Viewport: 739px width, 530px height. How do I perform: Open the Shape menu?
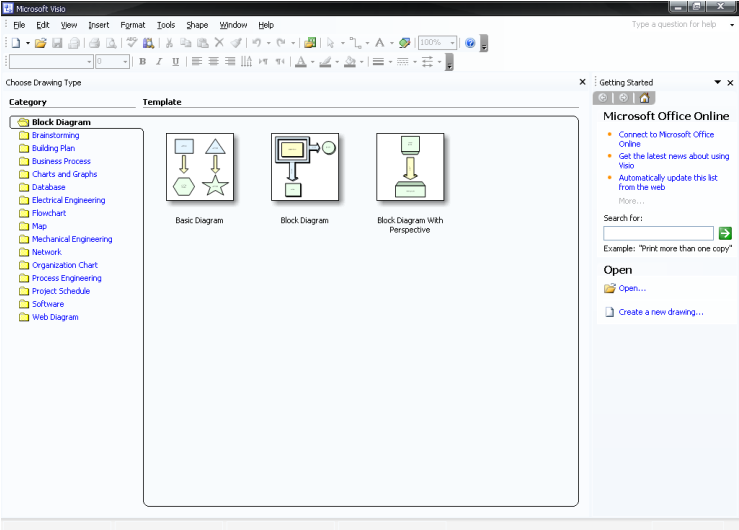[x=197, y=25]
